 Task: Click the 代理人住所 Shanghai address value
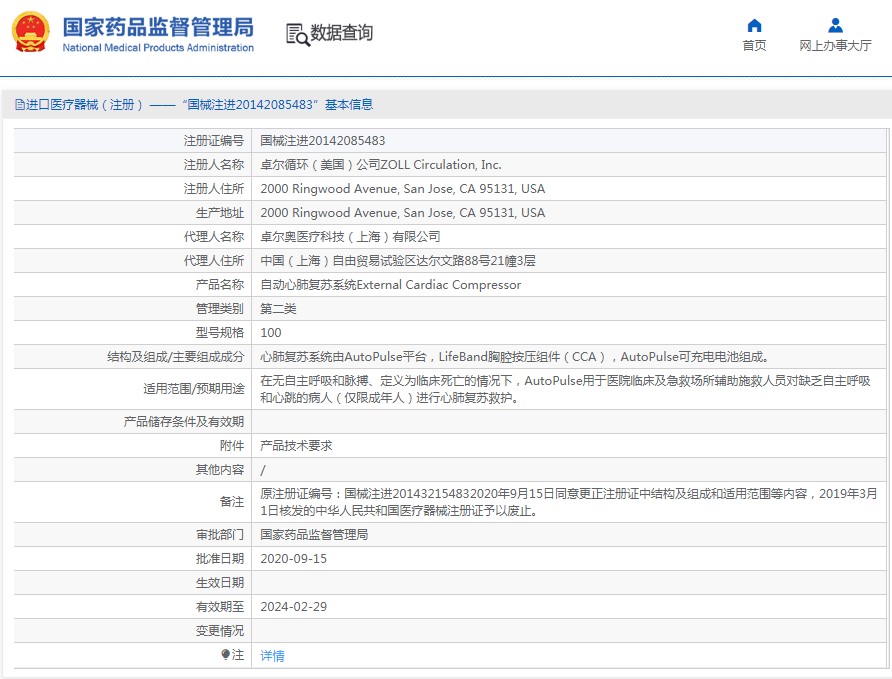[398, 260]
